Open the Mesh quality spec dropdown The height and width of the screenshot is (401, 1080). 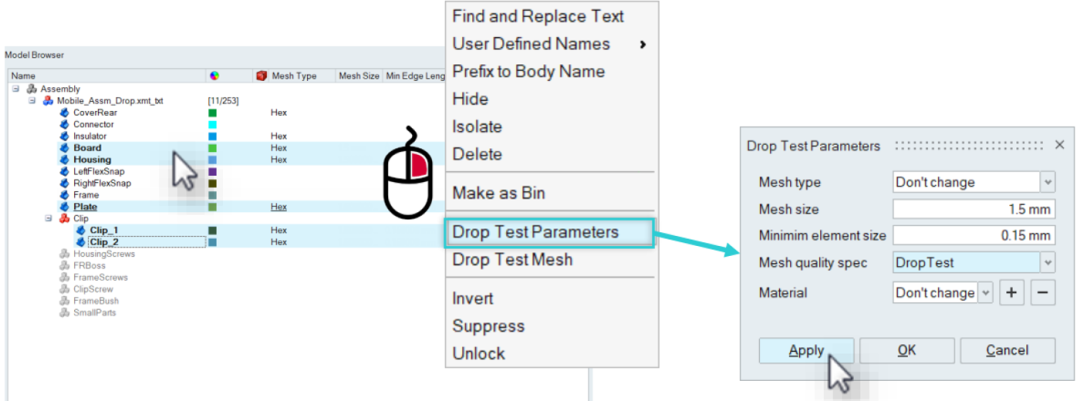pos(1047,263)
